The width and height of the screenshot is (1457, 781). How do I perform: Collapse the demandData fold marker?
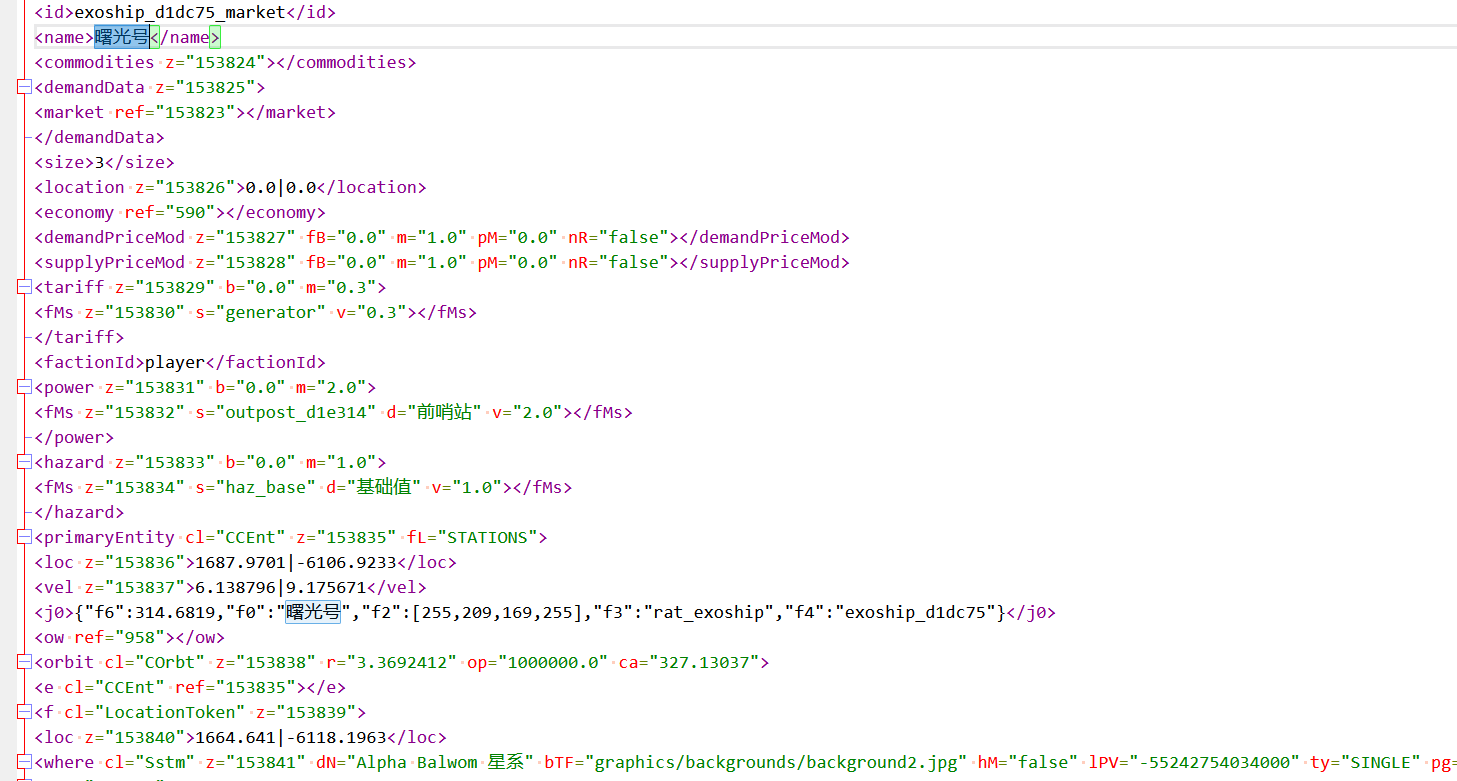click(x=24, y=88)
